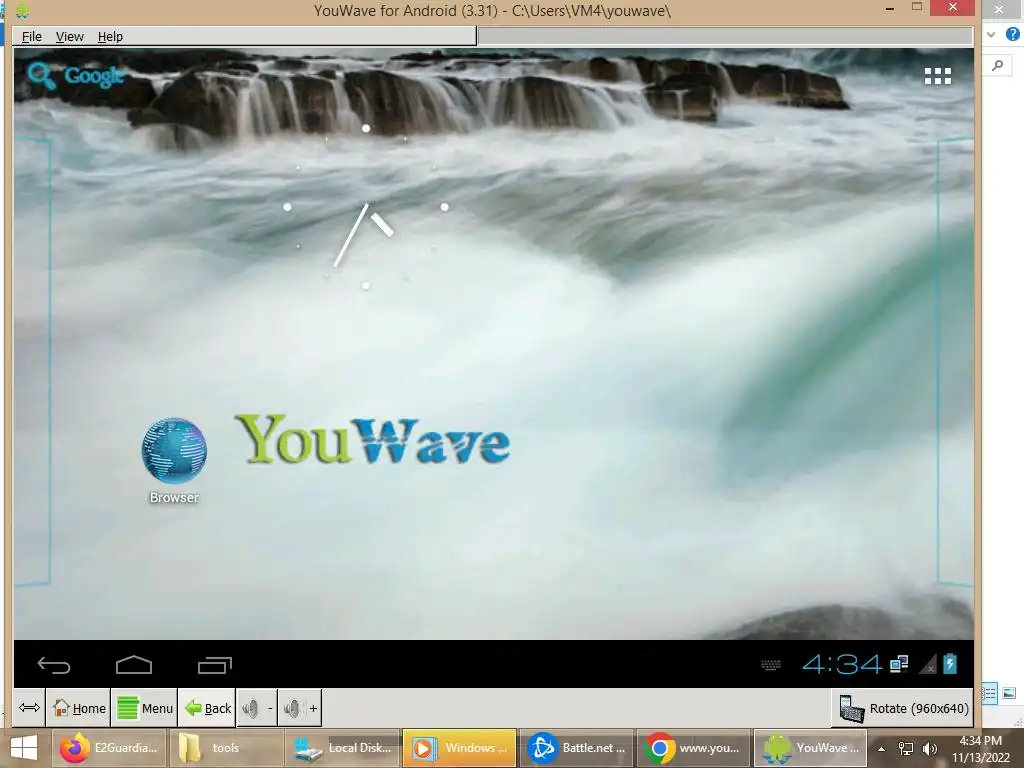Open the taskbar date and time

click(980, 749)
